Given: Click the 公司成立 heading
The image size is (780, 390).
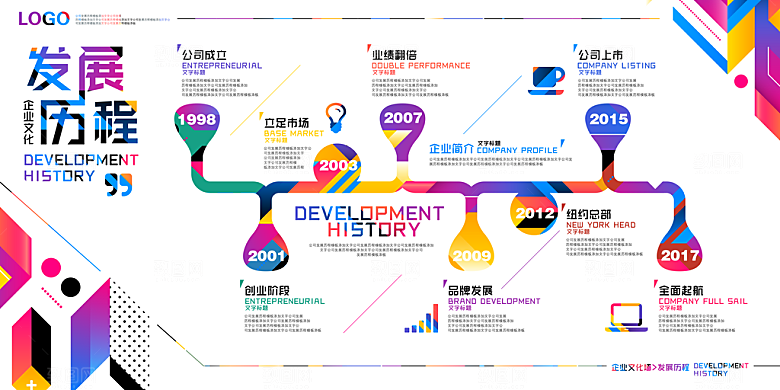Looking at the screenshot, I should coord(204,54).
